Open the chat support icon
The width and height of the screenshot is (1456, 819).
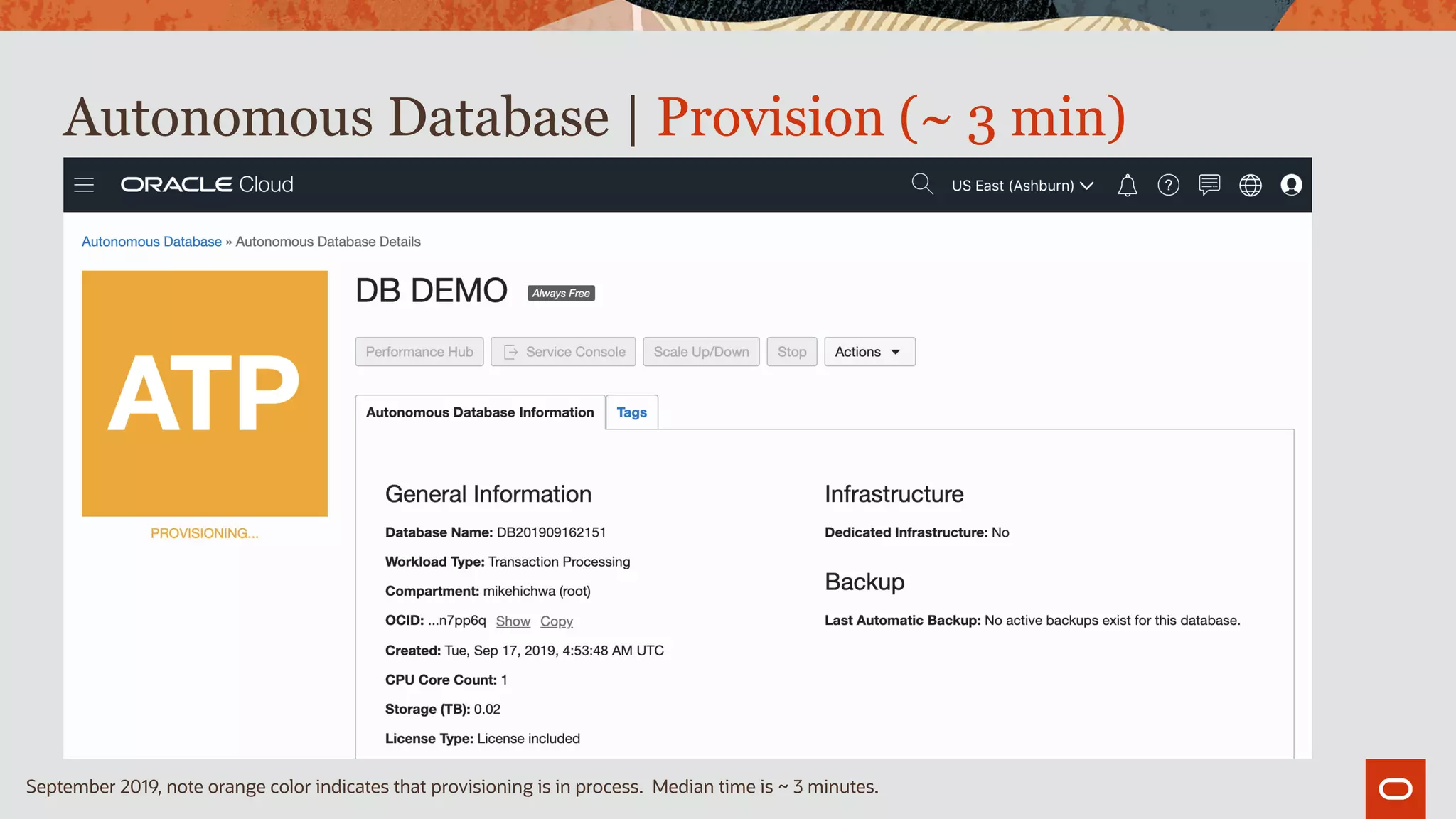(1209, 185)
